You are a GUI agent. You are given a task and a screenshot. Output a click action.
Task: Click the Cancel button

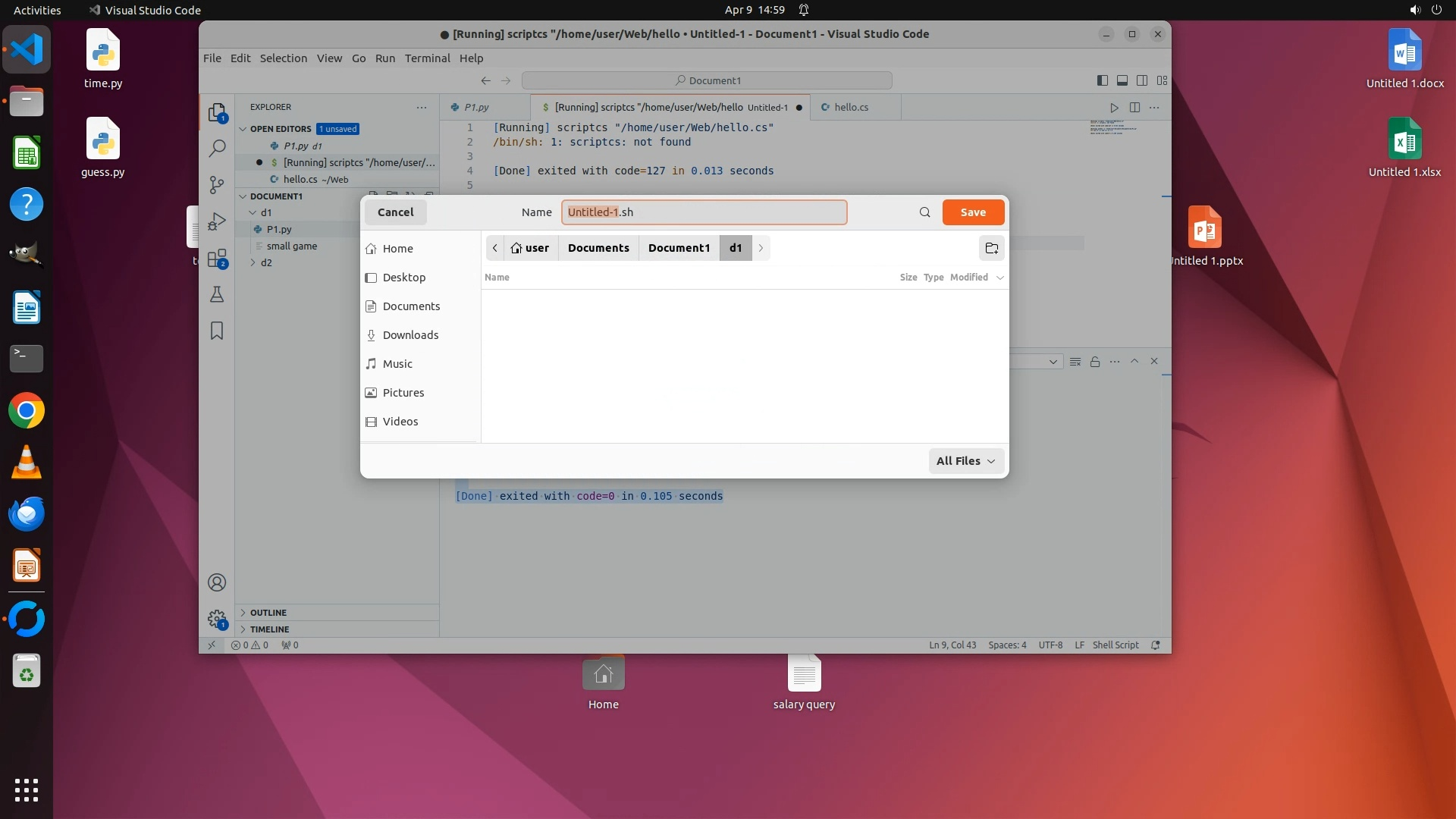pos(395,212)
